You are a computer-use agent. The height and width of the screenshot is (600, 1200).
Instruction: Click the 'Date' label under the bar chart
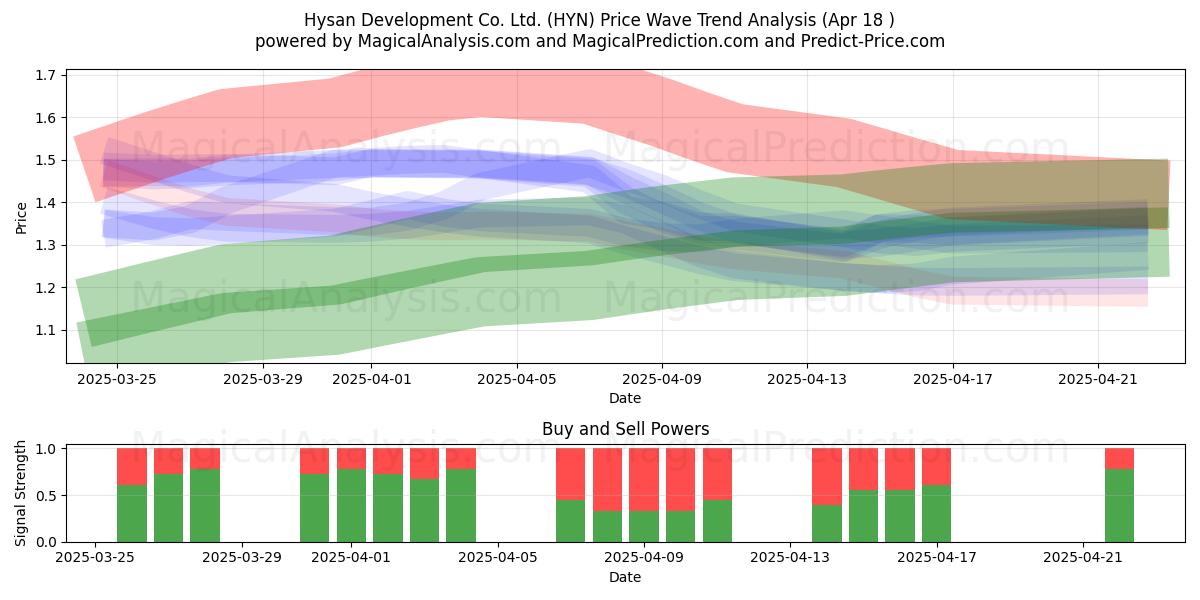pos(625,577)
